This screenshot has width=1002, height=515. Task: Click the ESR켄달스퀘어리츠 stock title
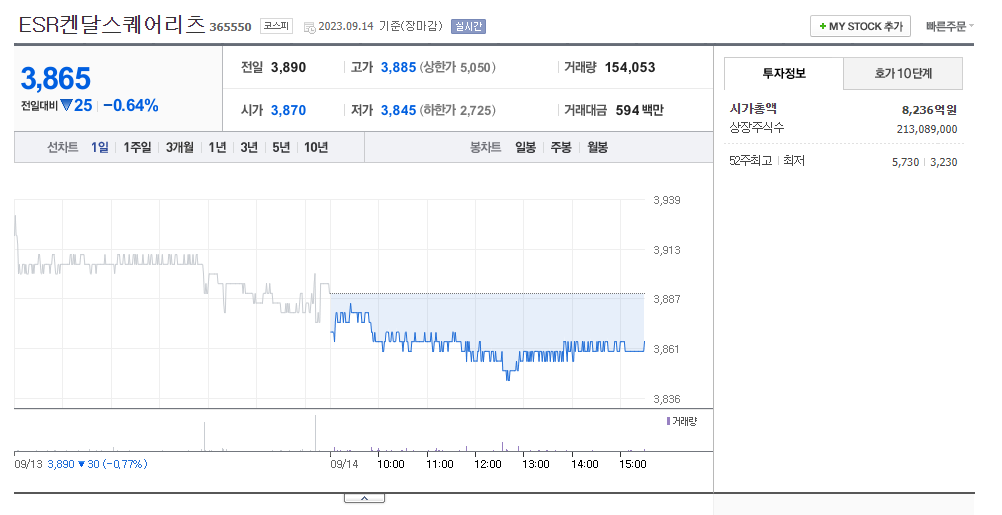pyautogui.click(x=112, y=25)
